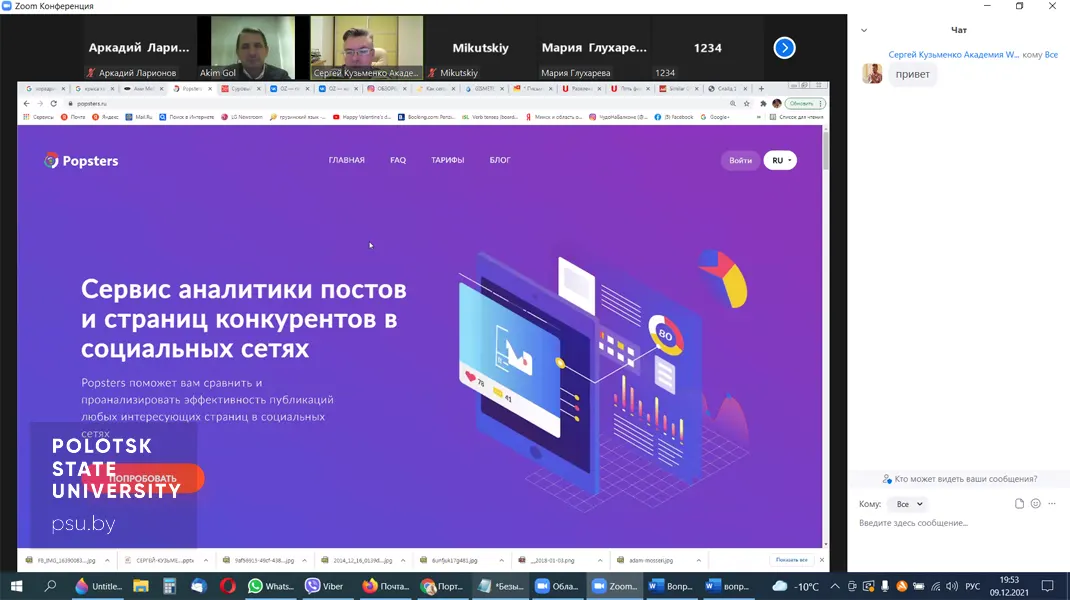
Task: Expand options for СЕРГЕЙ-КУЗЬМЕ...pptx download
Action: [x=205, y=560]
